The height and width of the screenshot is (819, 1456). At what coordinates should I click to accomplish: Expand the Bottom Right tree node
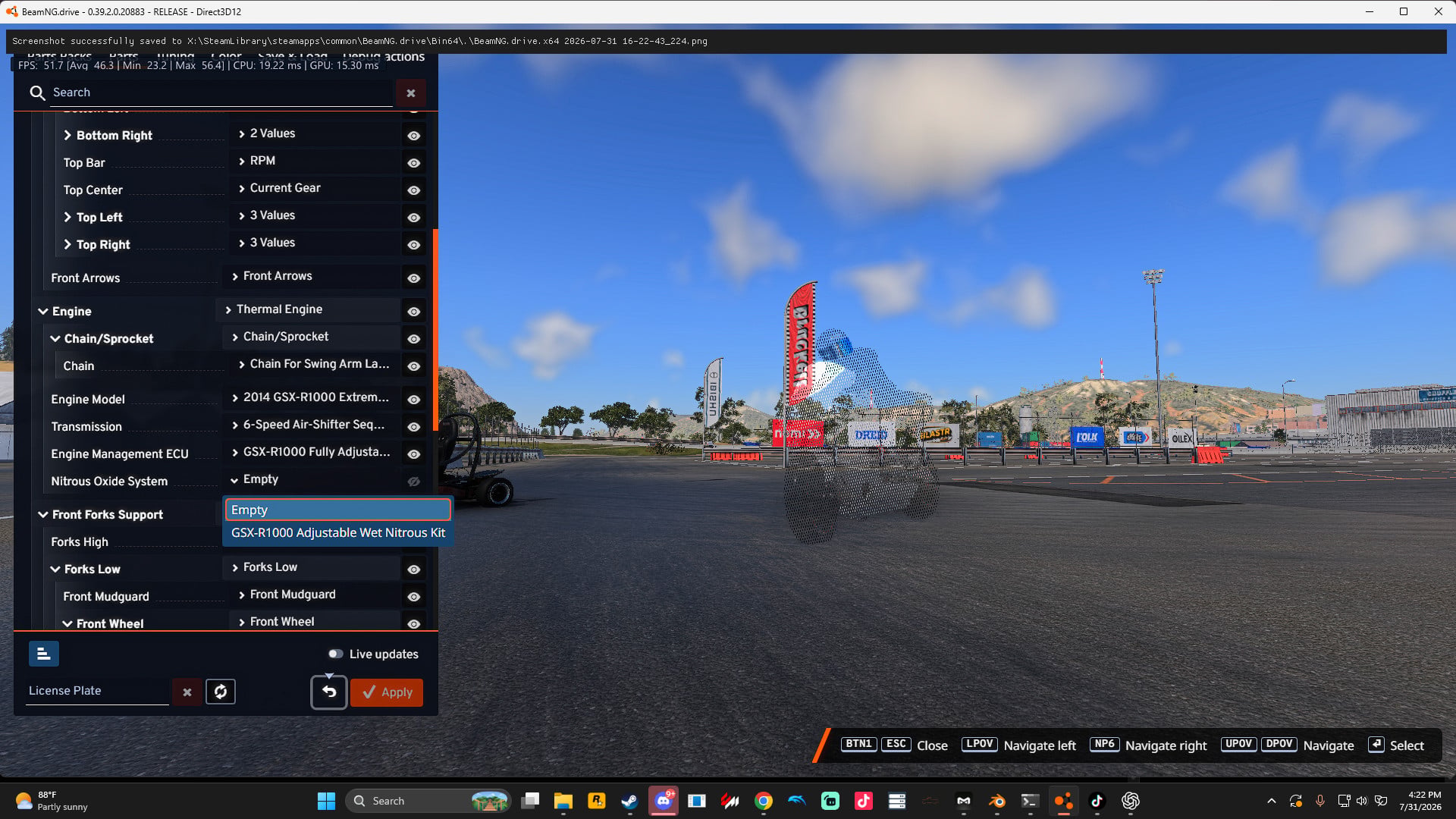tap(67, 136)
